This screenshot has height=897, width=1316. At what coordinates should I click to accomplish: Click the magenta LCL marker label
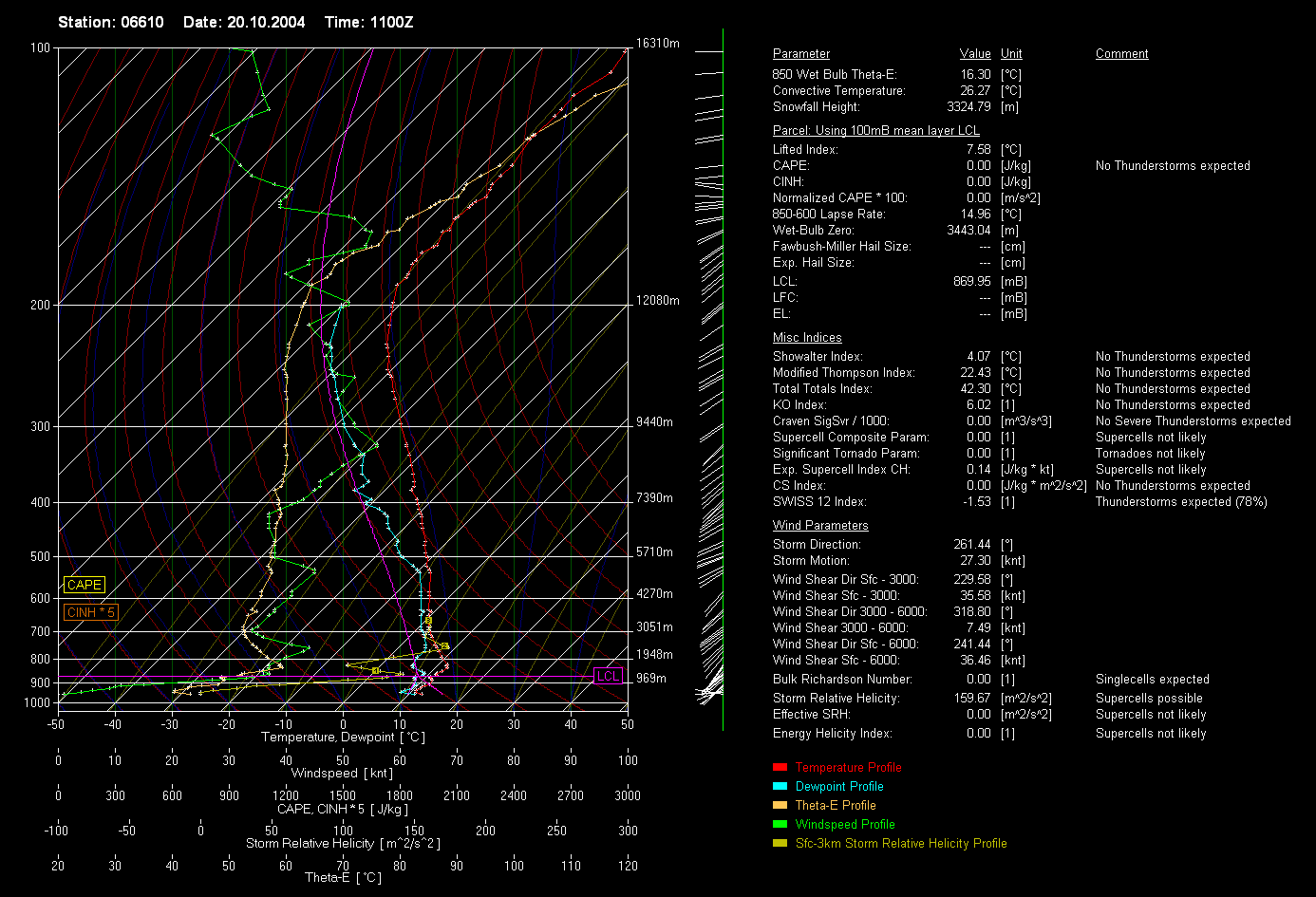[608, 677]
